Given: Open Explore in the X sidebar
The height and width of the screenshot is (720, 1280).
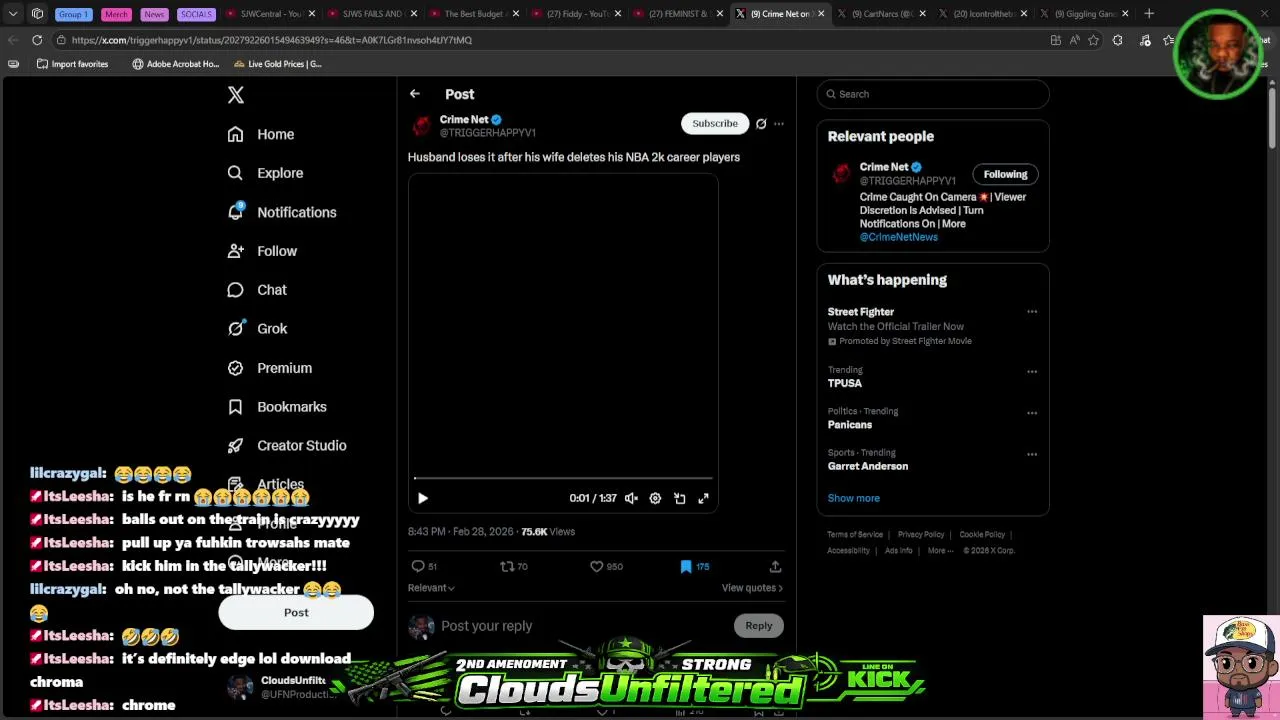Looking at the screenshot, I should pos(265,173).
